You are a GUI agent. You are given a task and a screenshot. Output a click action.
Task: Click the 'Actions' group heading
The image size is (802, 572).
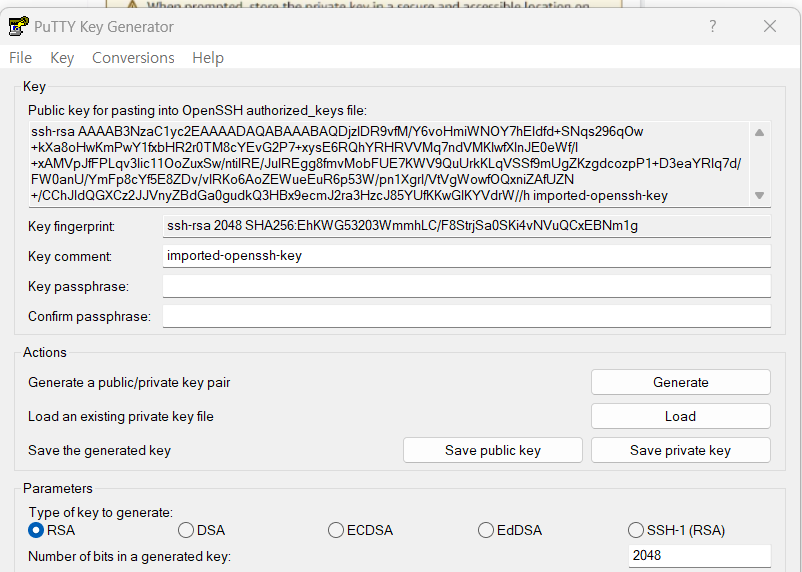point(45,353)
